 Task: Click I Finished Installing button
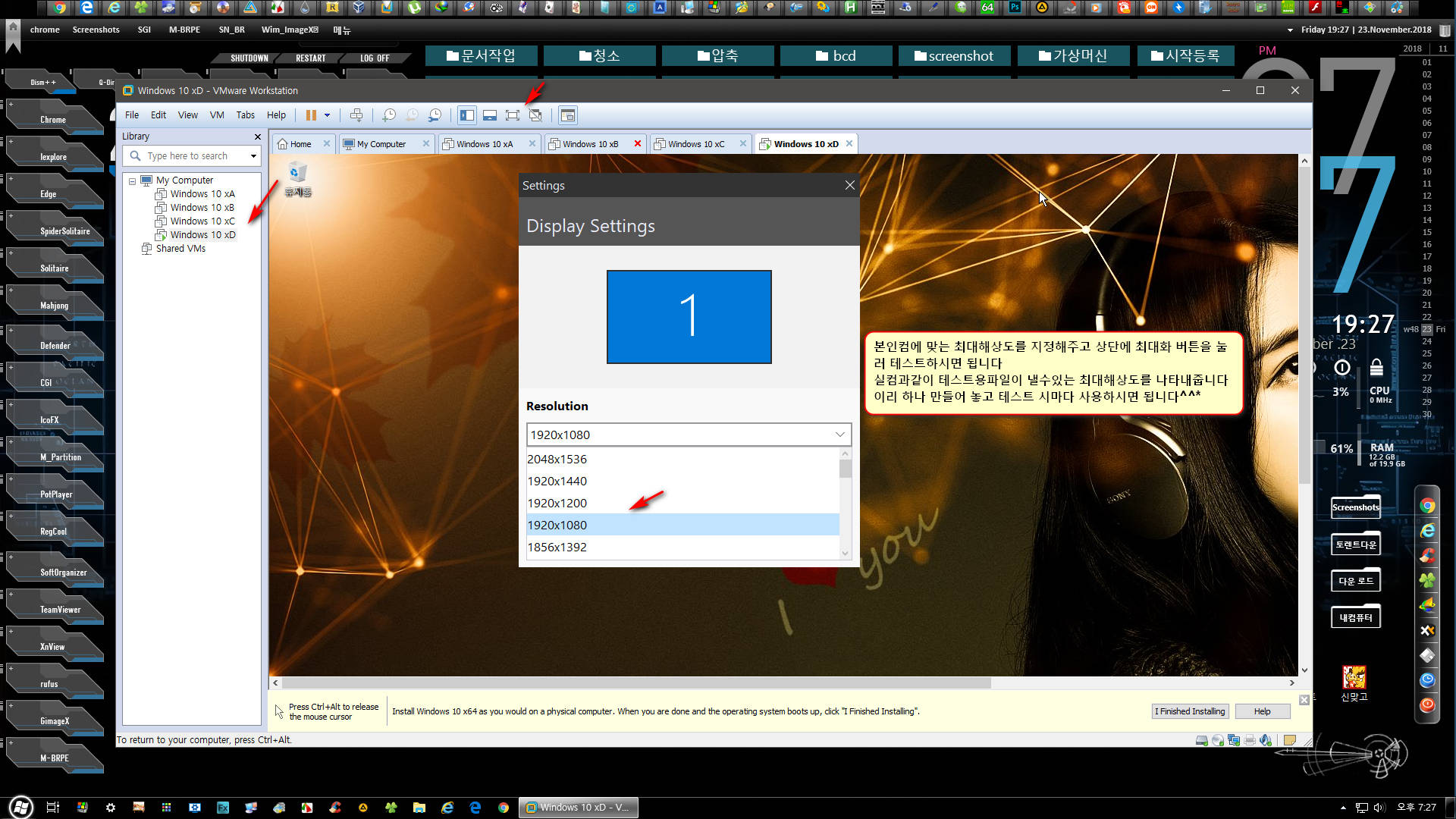coord(1190,711)
